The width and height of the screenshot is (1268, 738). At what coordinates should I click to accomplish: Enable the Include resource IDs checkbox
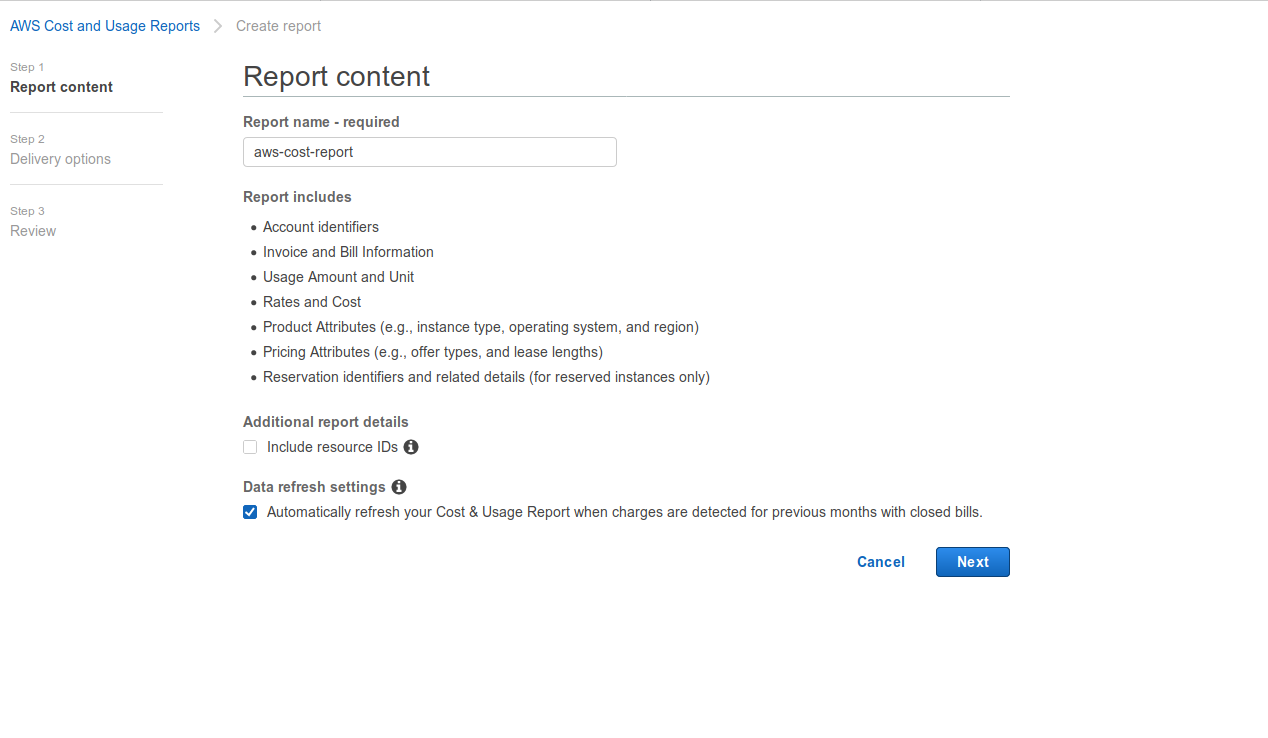point(250,447)
